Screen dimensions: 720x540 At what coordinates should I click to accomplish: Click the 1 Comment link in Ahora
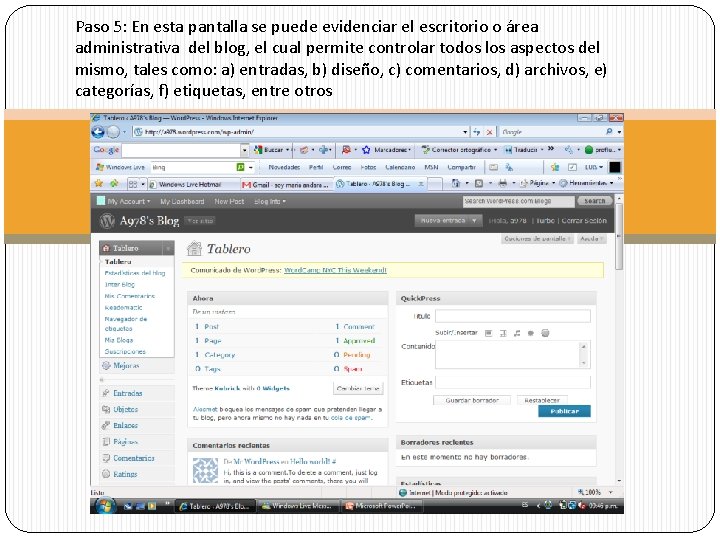tap(354, 326)
